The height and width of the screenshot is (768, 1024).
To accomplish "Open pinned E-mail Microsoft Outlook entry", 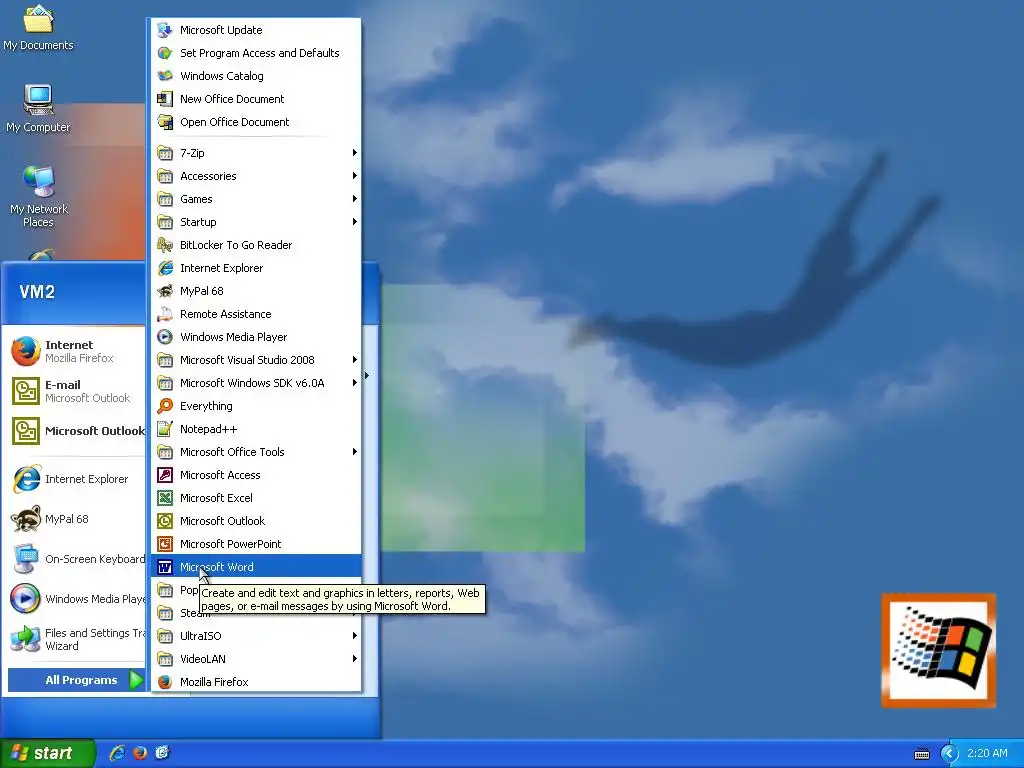I will pyautogui.click(x=77, y=391).
